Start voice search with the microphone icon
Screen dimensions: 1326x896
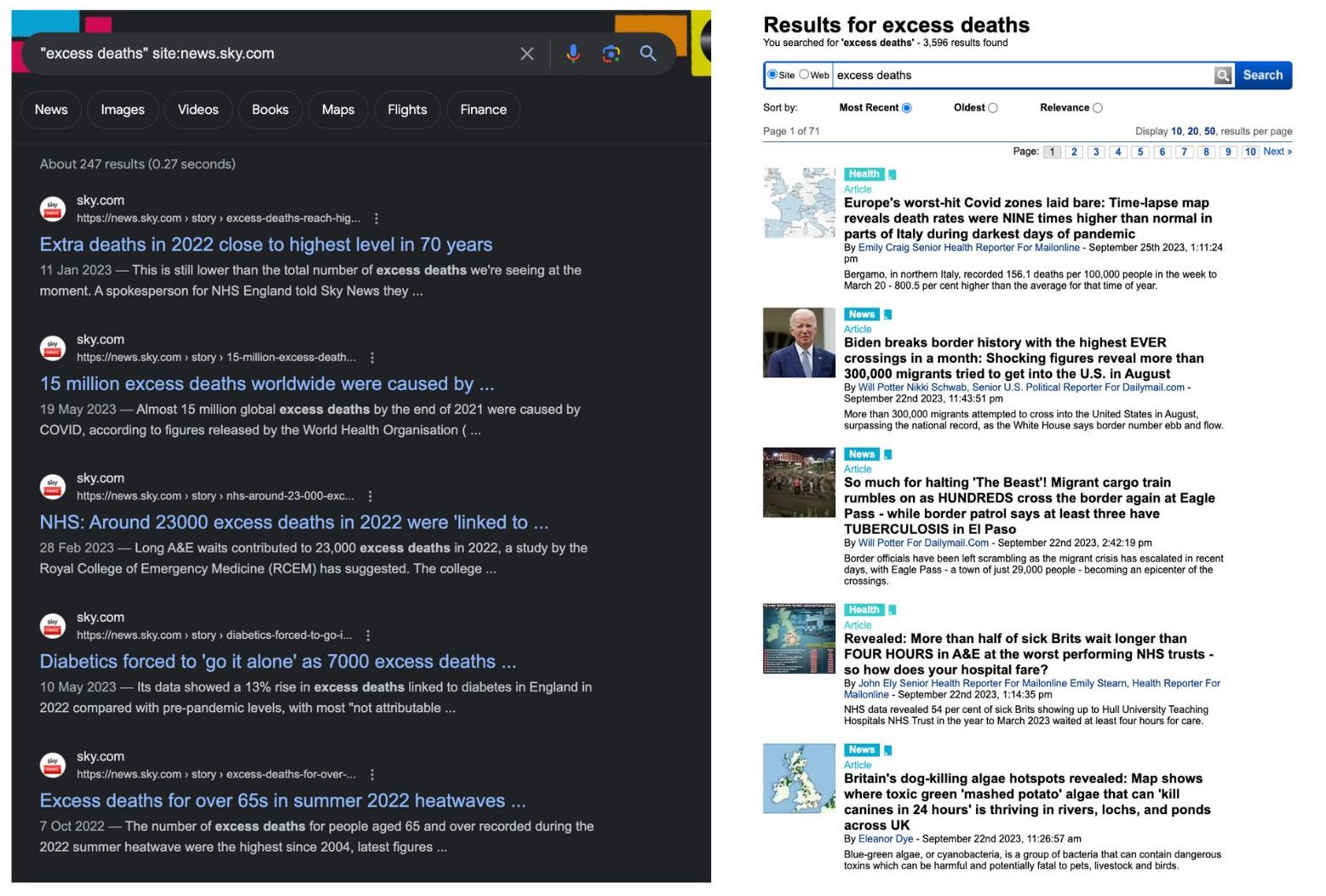[x=573, y=54]
